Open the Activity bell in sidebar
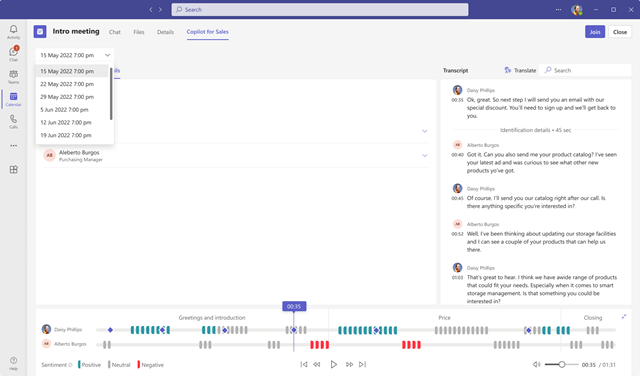The width and height of the screenshot is (640, 376). [13, 31]
